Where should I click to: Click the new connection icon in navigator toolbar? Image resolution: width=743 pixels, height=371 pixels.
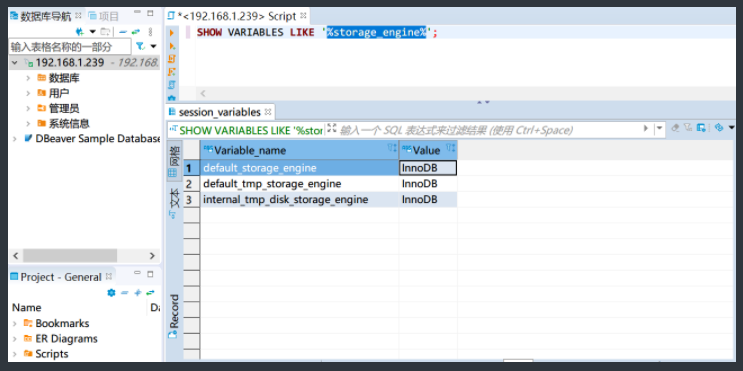[x=80, y=32]
